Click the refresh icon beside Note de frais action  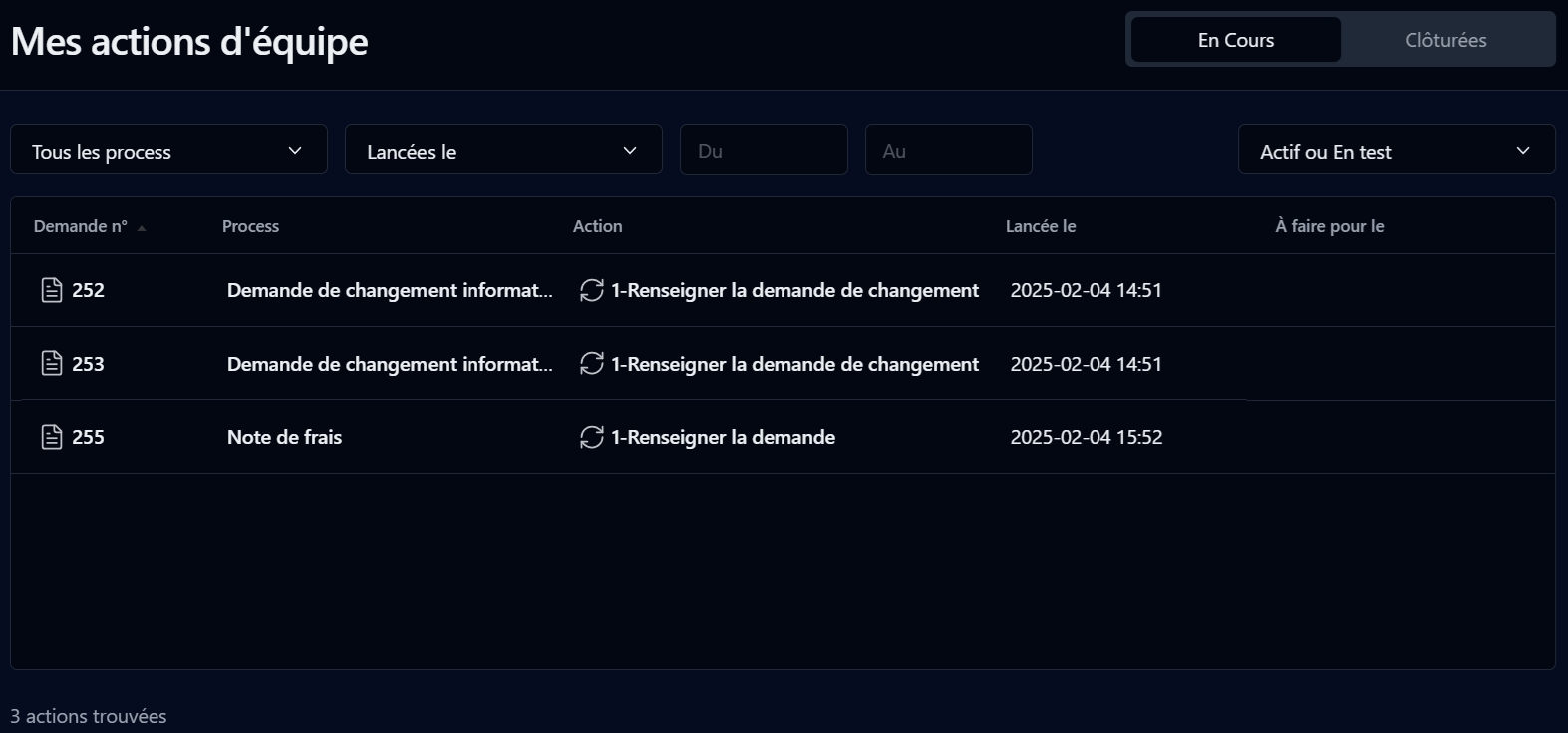592,437
